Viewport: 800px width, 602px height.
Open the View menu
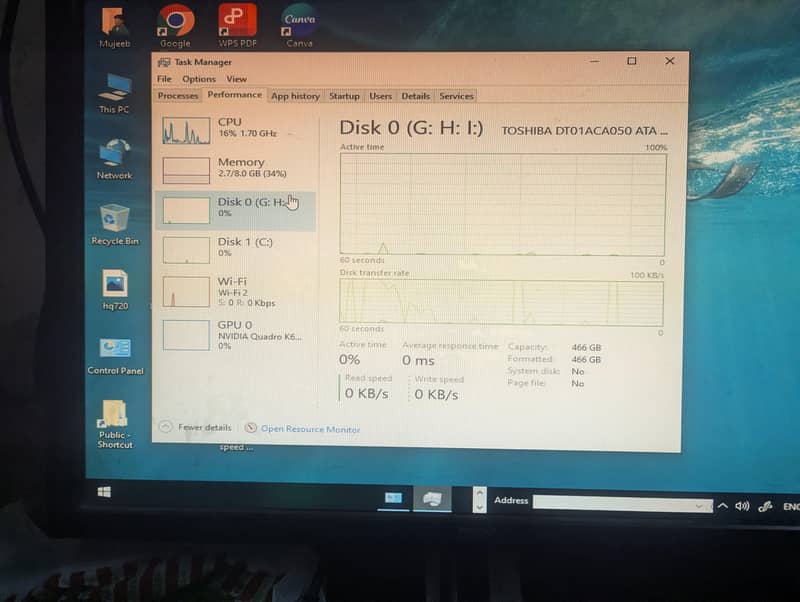[x=236, y=79]
